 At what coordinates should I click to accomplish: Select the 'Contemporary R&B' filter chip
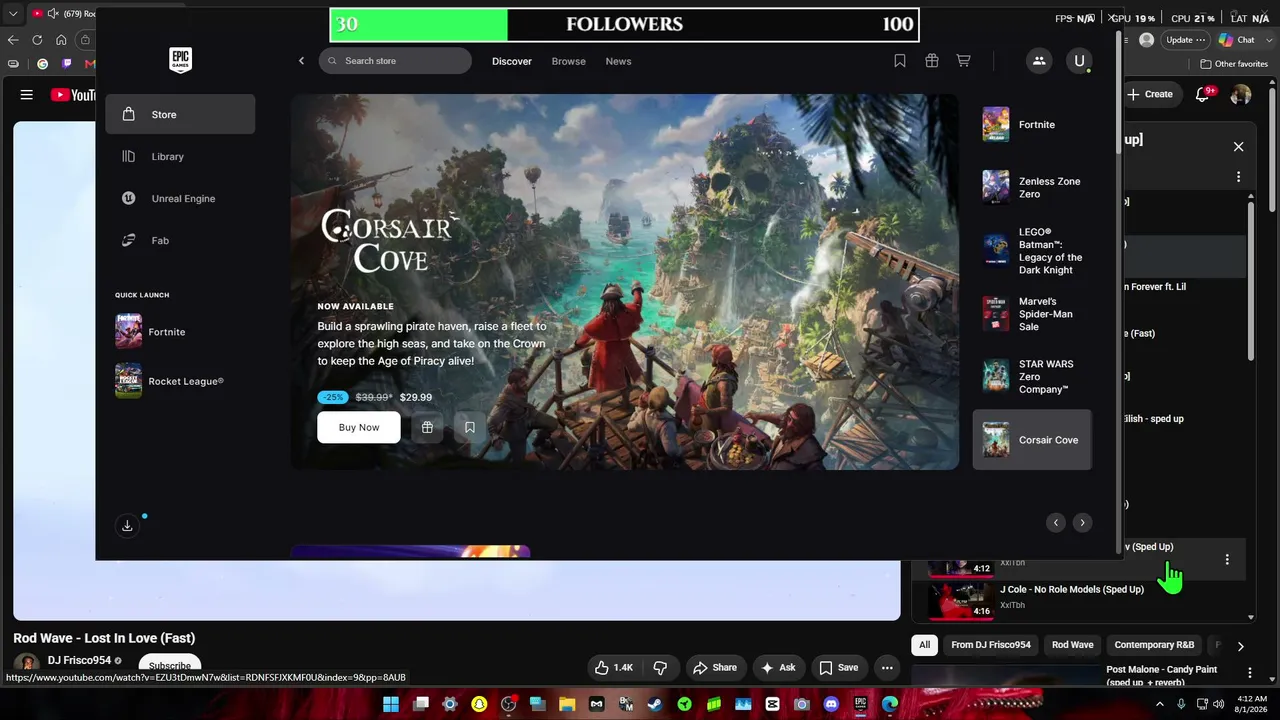(1154, 645)
